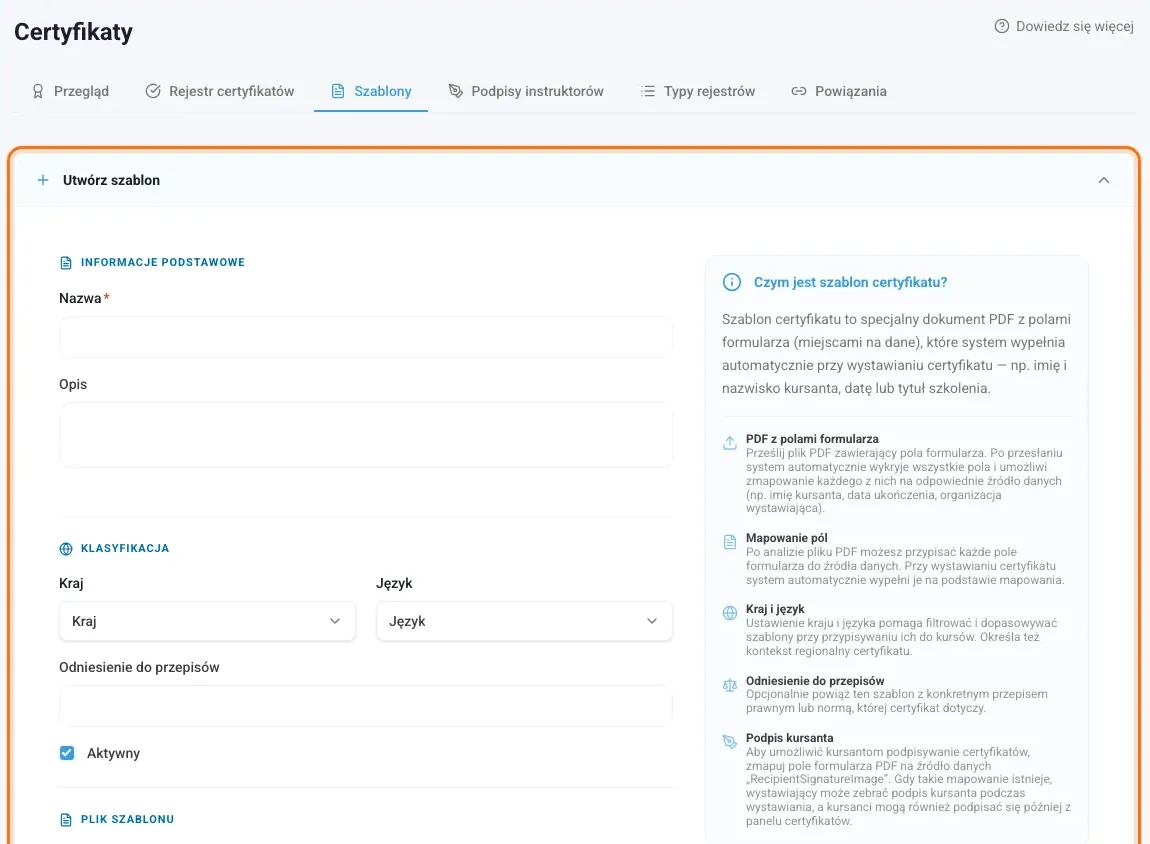
Task: Click the pen icon beside Podpisy instruktorów
Action: [455, 91]
